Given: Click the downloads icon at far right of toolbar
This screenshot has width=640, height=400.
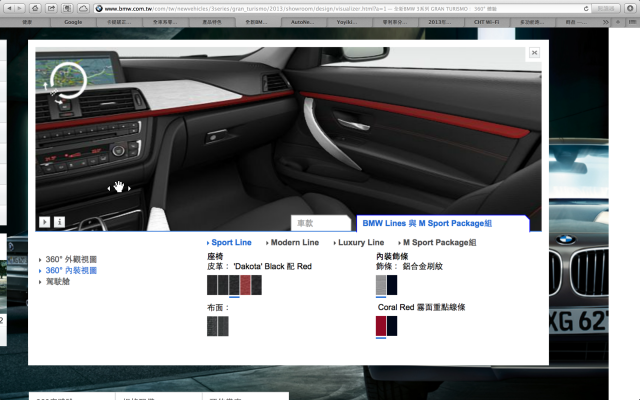Looking at the screenshot, I should tap(629, 8).
